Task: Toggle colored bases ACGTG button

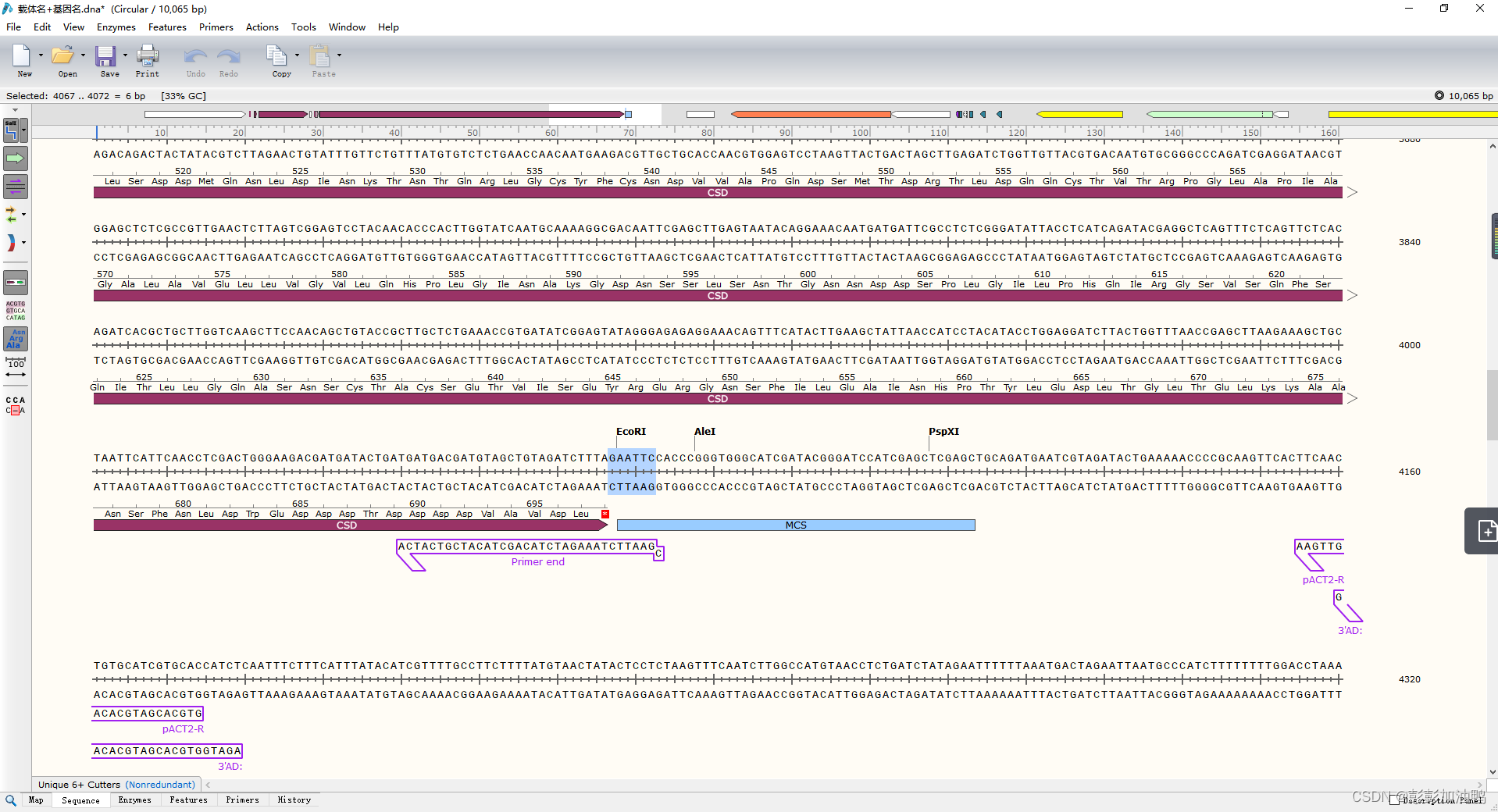Action: point(16,311)
